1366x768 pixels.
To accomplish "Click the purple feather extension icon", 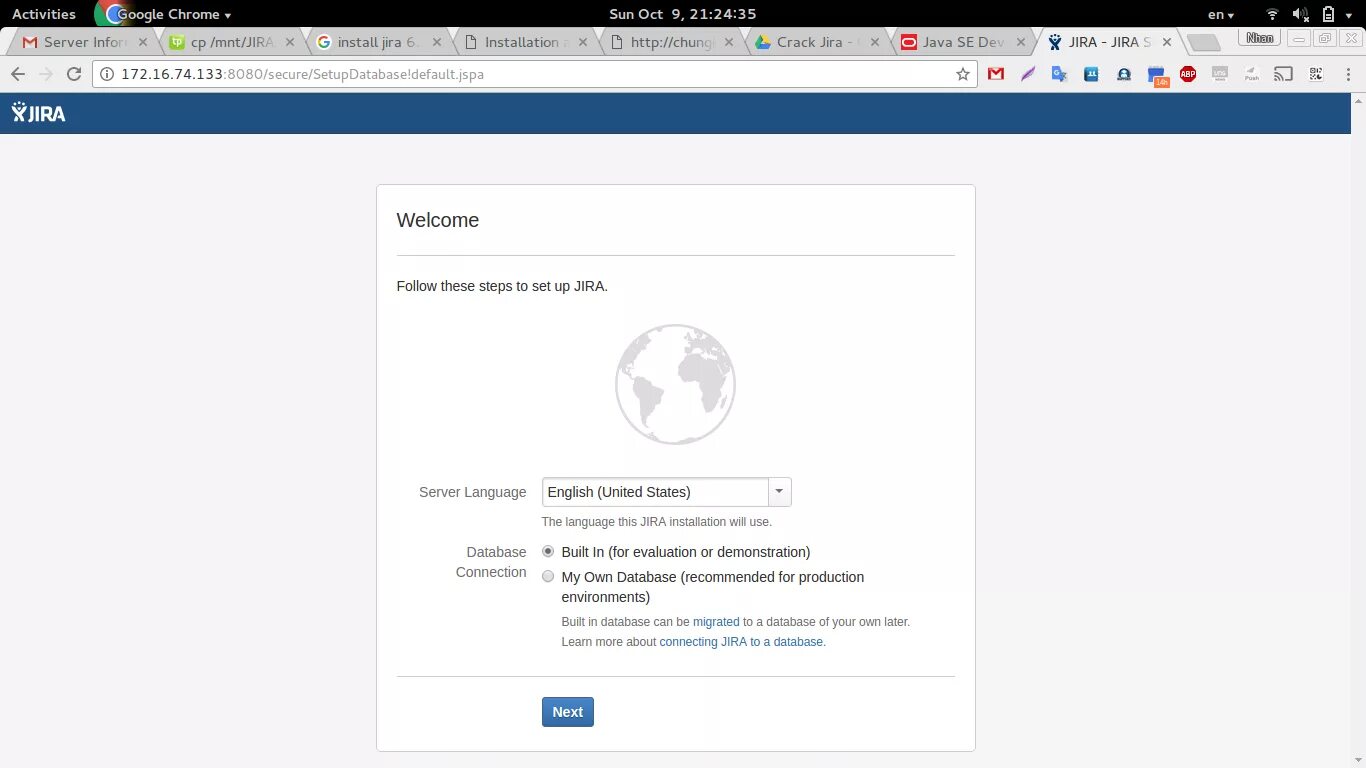I will pos(1027,74).
